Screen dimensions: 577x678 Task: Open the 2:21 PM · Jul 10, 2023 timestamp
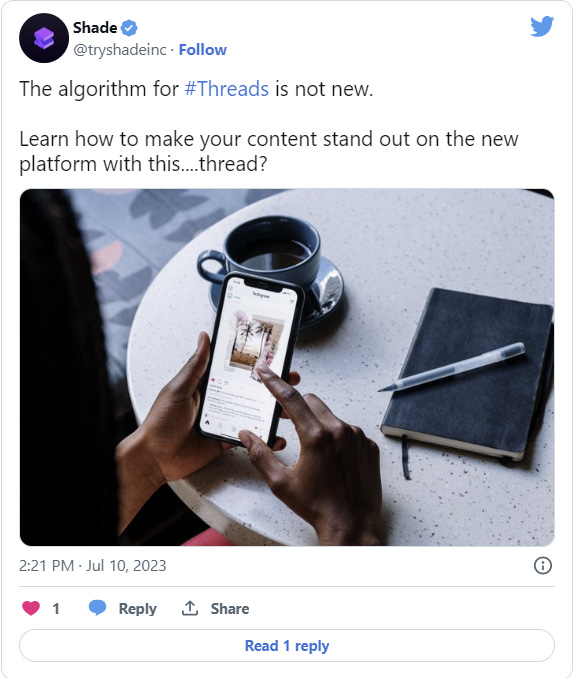coord(93,566)
